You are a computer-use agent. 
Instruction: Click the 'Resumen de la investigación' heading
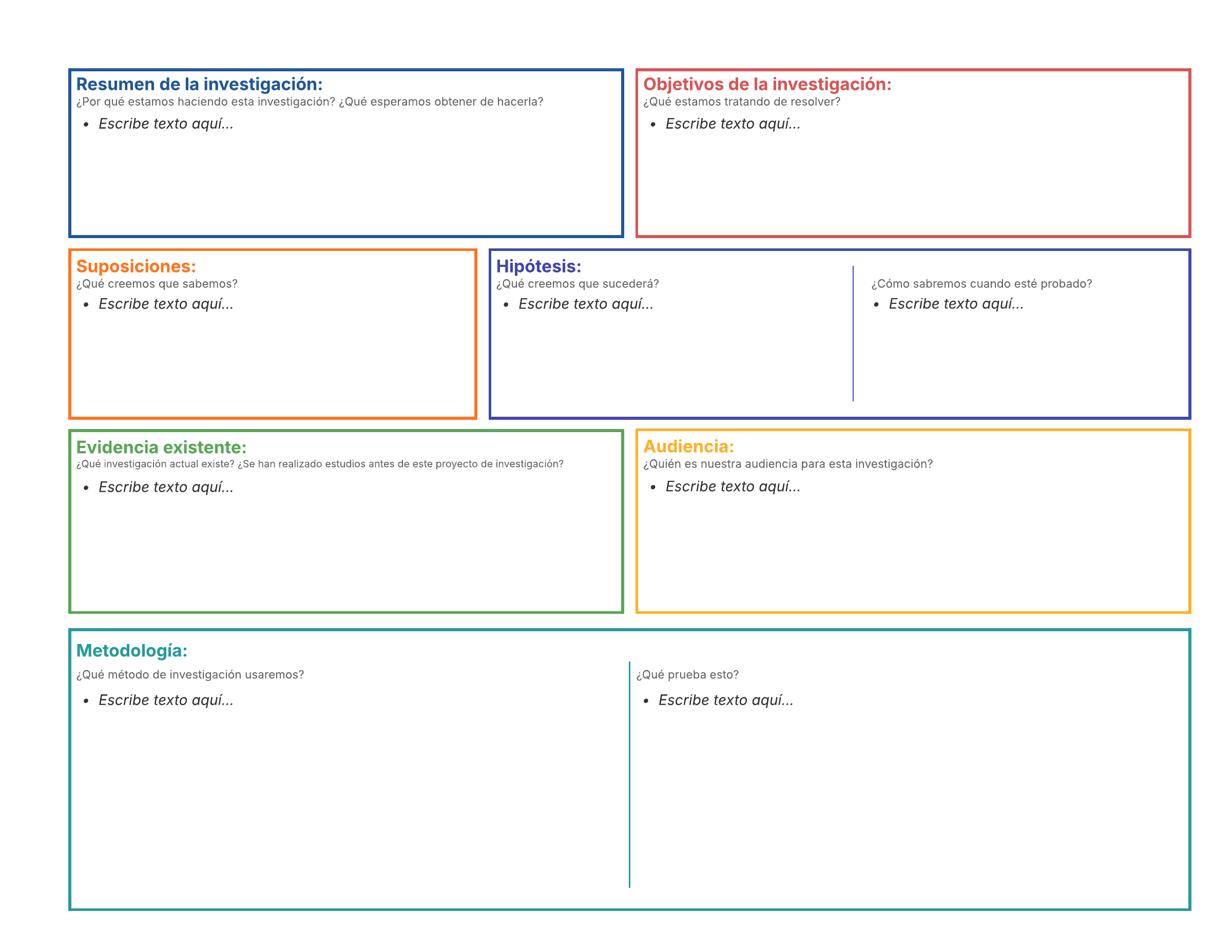point(199,84)
